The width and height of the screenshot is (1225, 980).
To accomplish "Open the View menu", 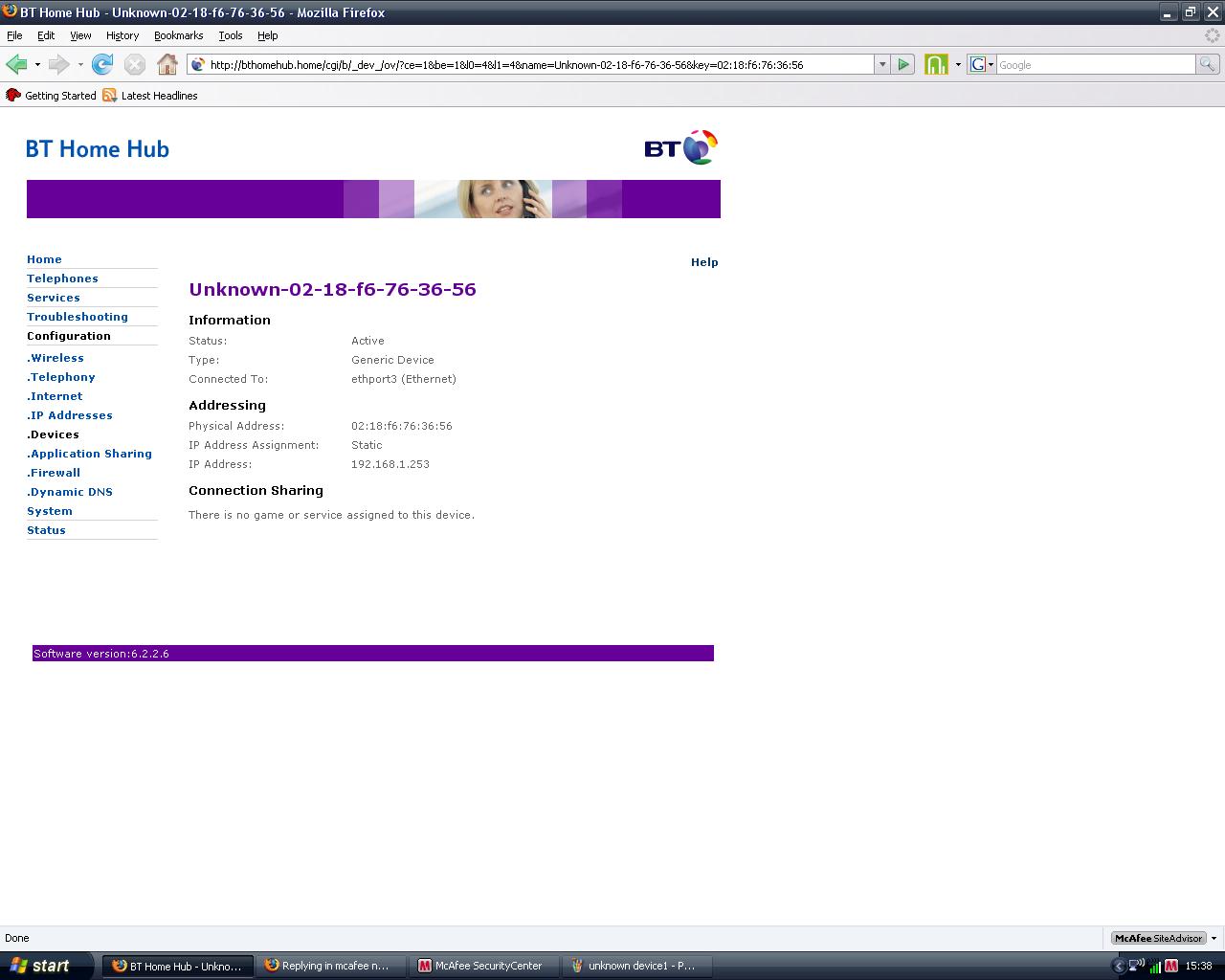I will point(80,35).
